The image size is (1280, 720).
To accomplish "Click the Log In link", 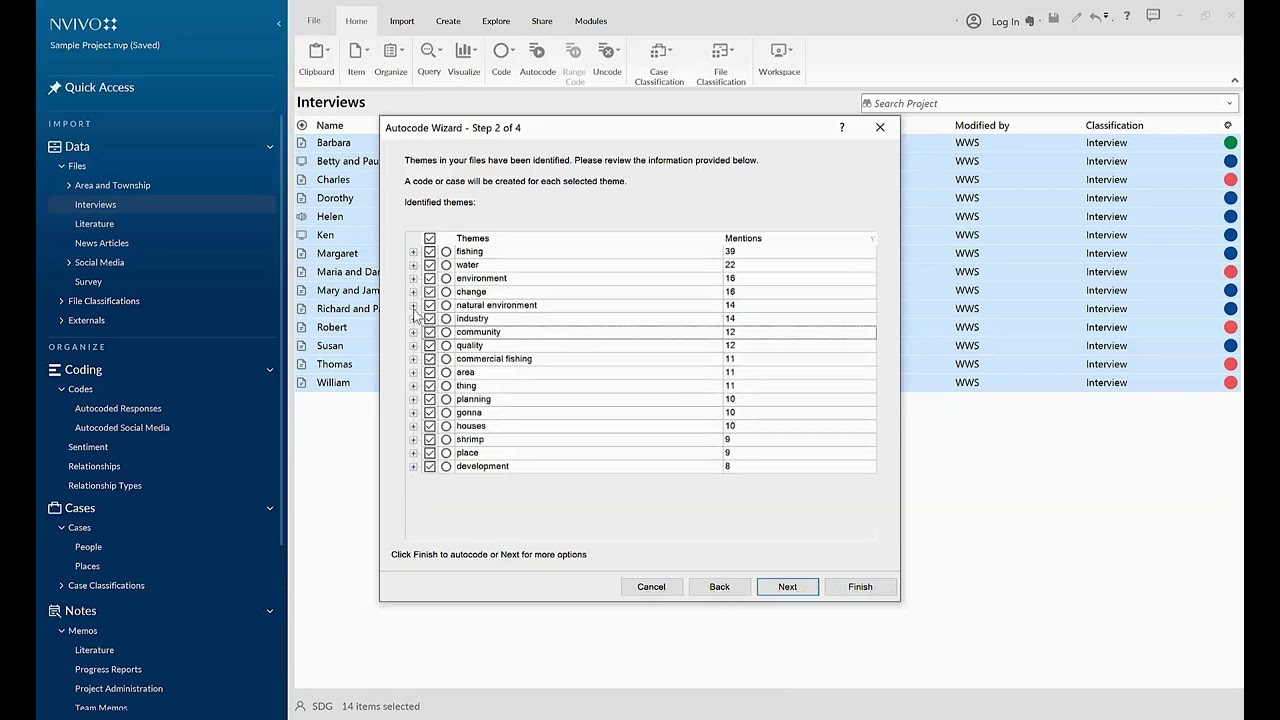I will (1005, 22).
